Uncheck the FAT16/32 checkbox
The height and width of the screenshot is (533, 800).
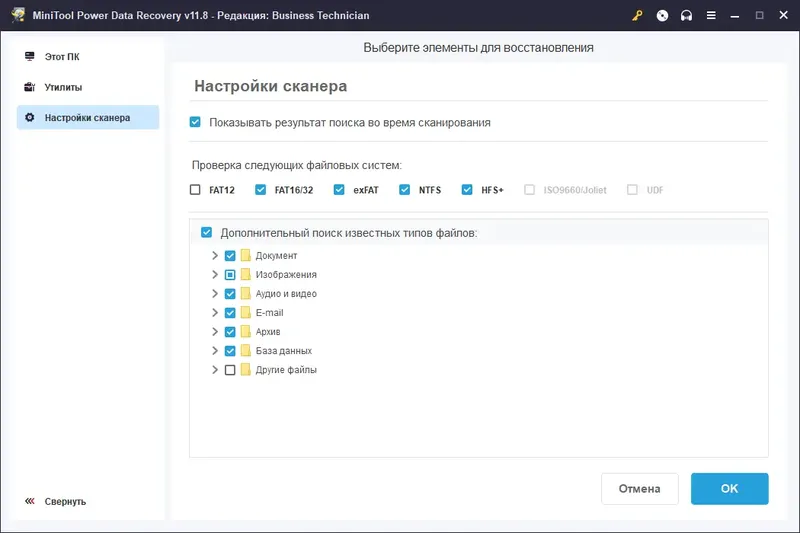(260, 190)
